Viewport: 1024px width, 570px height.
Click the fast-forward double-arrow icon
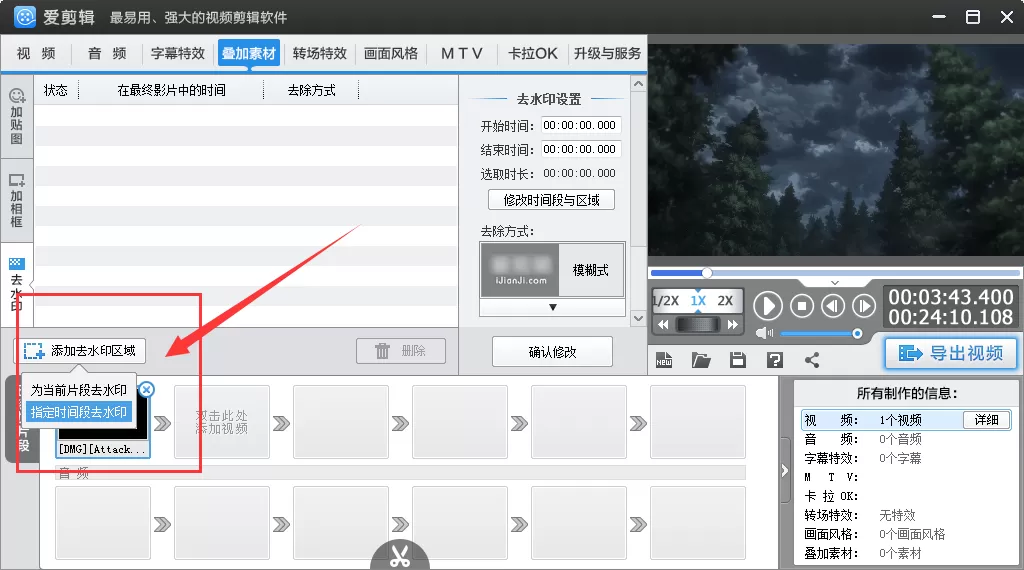tap(733, 325)
